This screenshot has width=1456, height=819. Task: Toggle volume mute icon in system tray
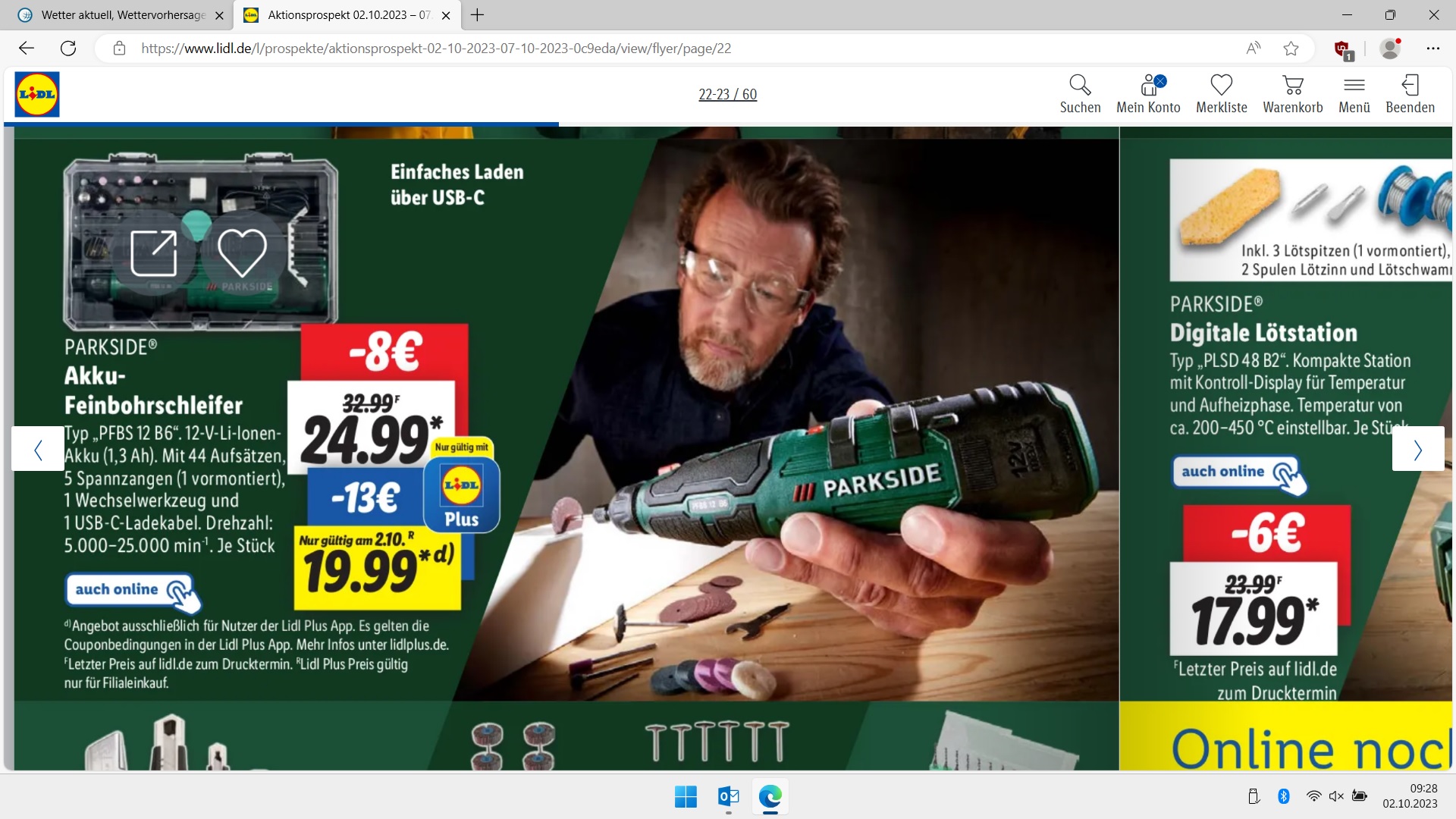click(x=1336, y=796)
